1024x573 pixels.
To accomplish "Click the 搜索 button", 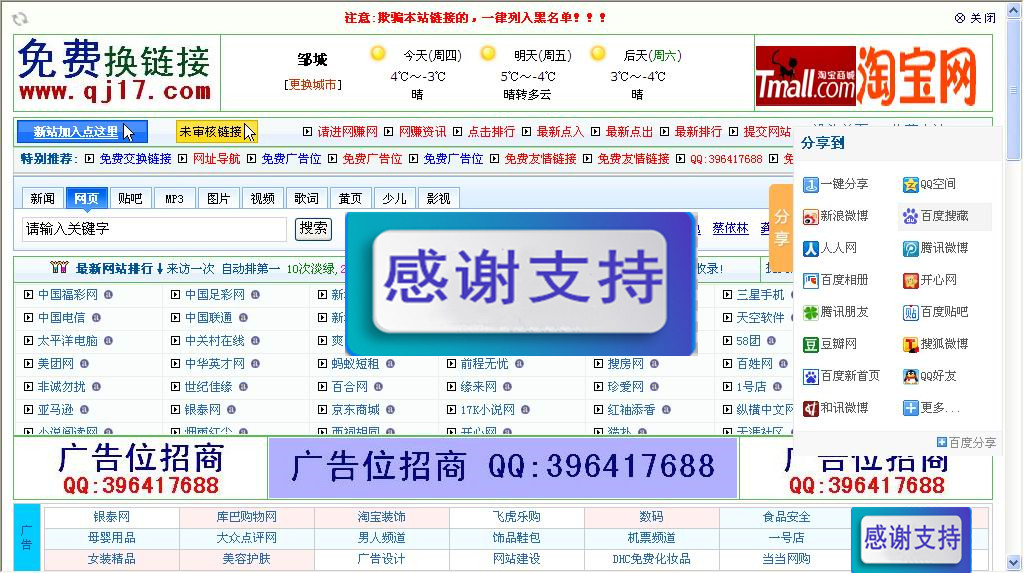I will [x=313, y=229].
